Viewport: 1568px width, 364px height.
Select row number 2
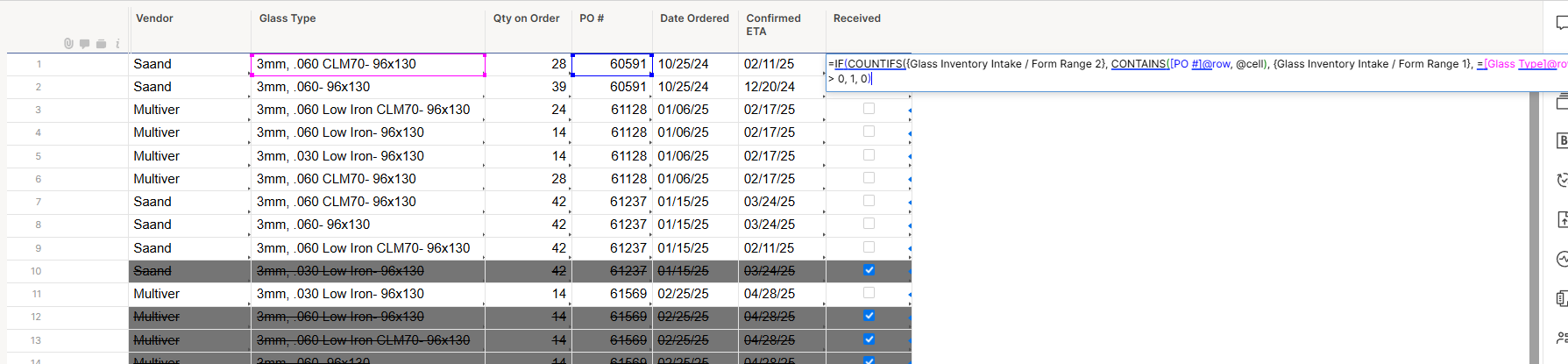click(x=39, y=87)
